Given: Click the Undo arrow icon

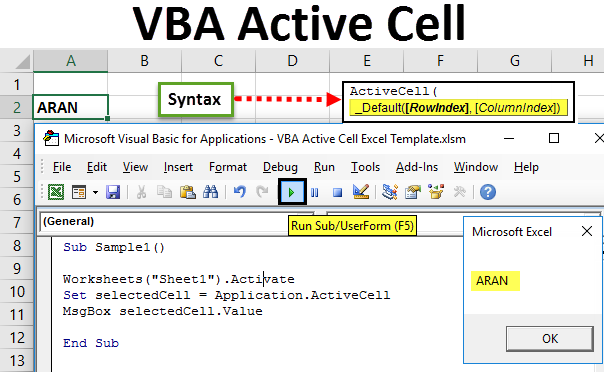Looking at the screenshot, I should click(x=240, y=191).
